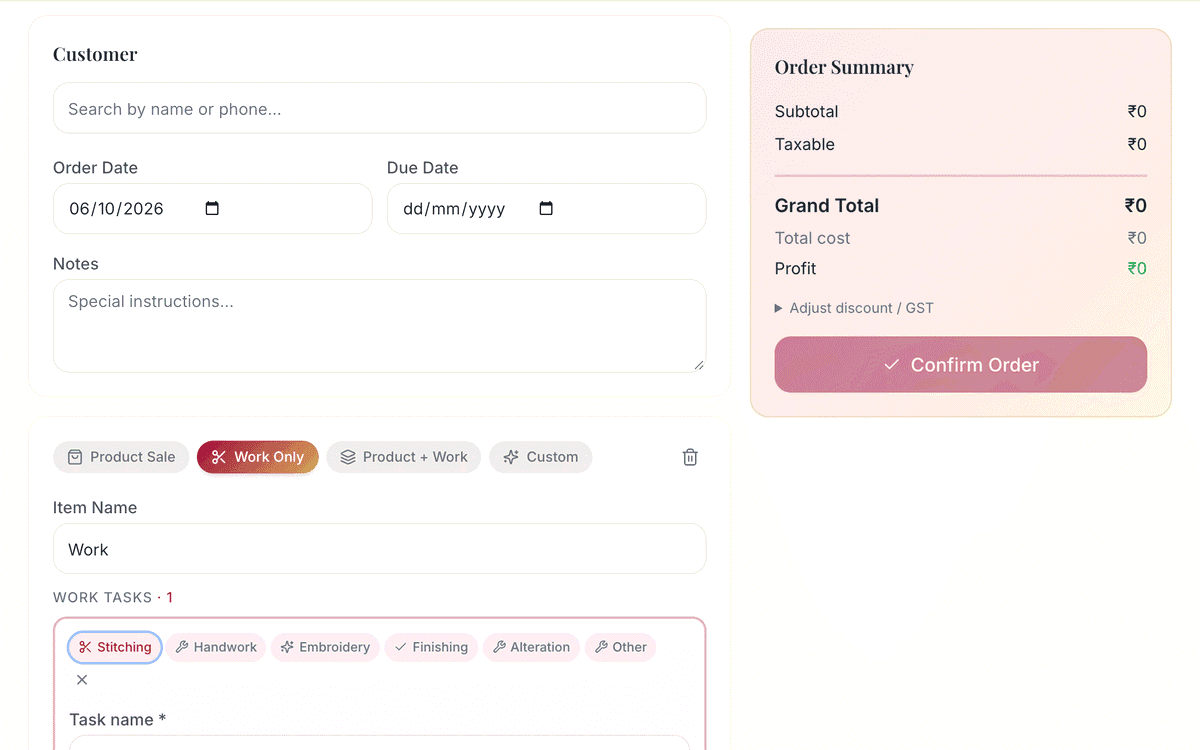Screen dimensions: 1200x750
Task: Switch to the Product + Work item type
Action: click(404, 457)
